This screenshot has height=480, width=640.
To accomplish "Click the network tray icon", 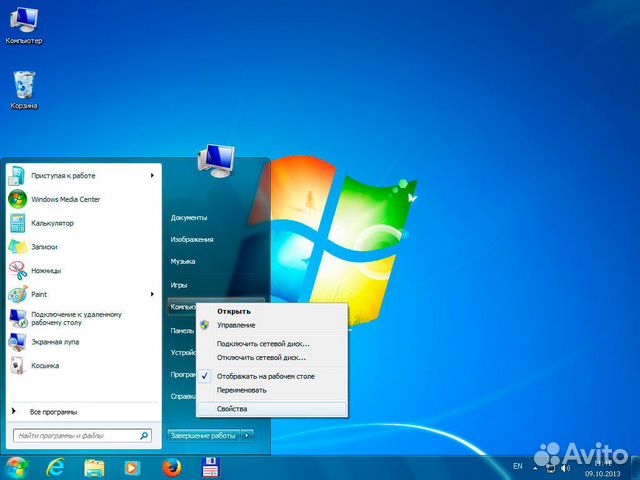I will pos(550,468).
